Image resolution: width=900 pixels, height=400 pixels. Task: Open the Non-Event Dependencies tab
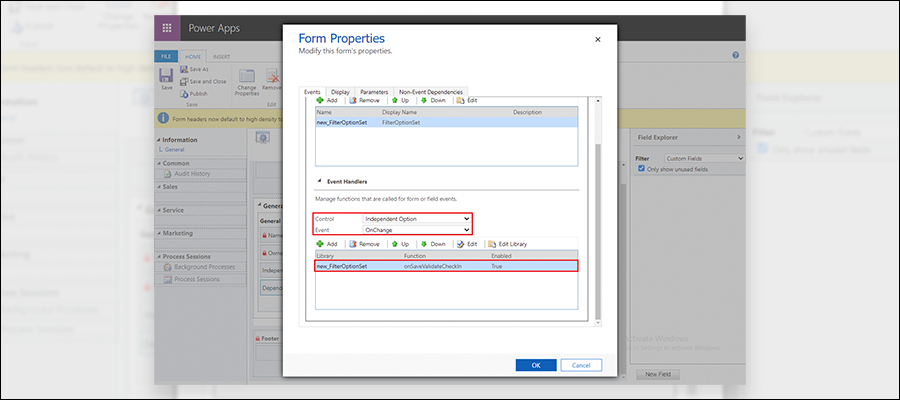point(431,92)
